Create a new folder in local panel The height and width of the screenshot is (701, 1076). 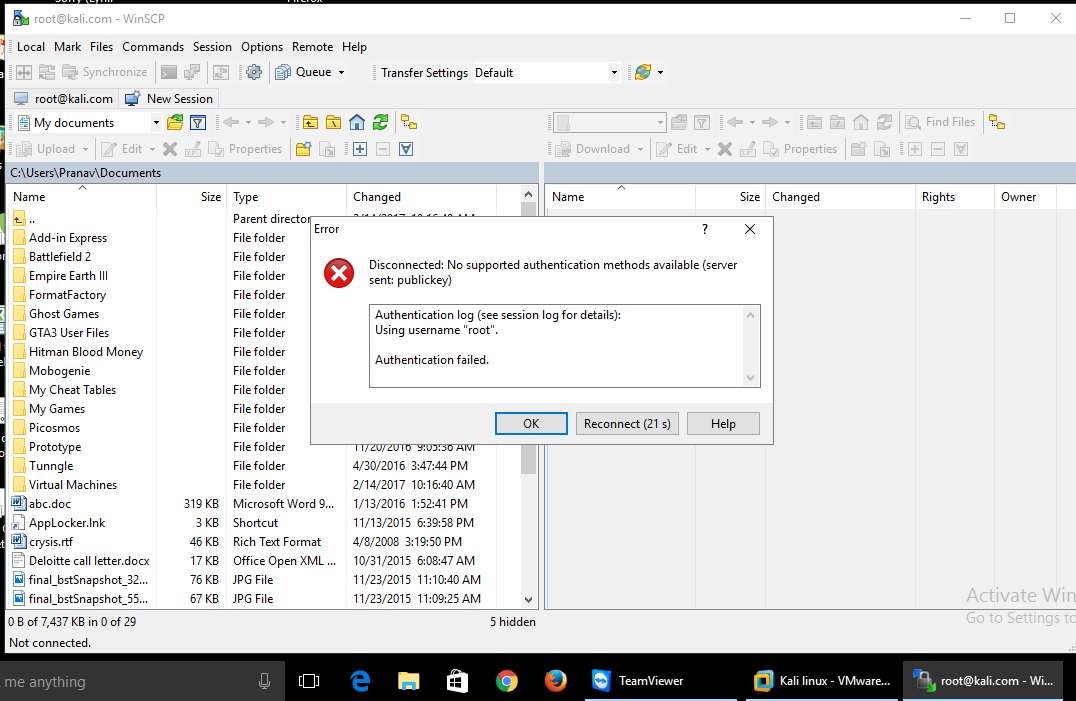303,149
